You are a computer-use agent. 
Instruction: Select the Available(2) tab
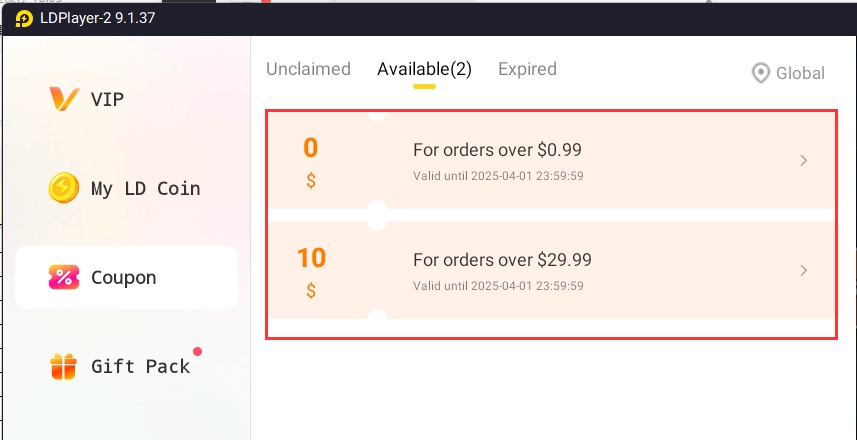pyautogui.click(x=424, y=69)
